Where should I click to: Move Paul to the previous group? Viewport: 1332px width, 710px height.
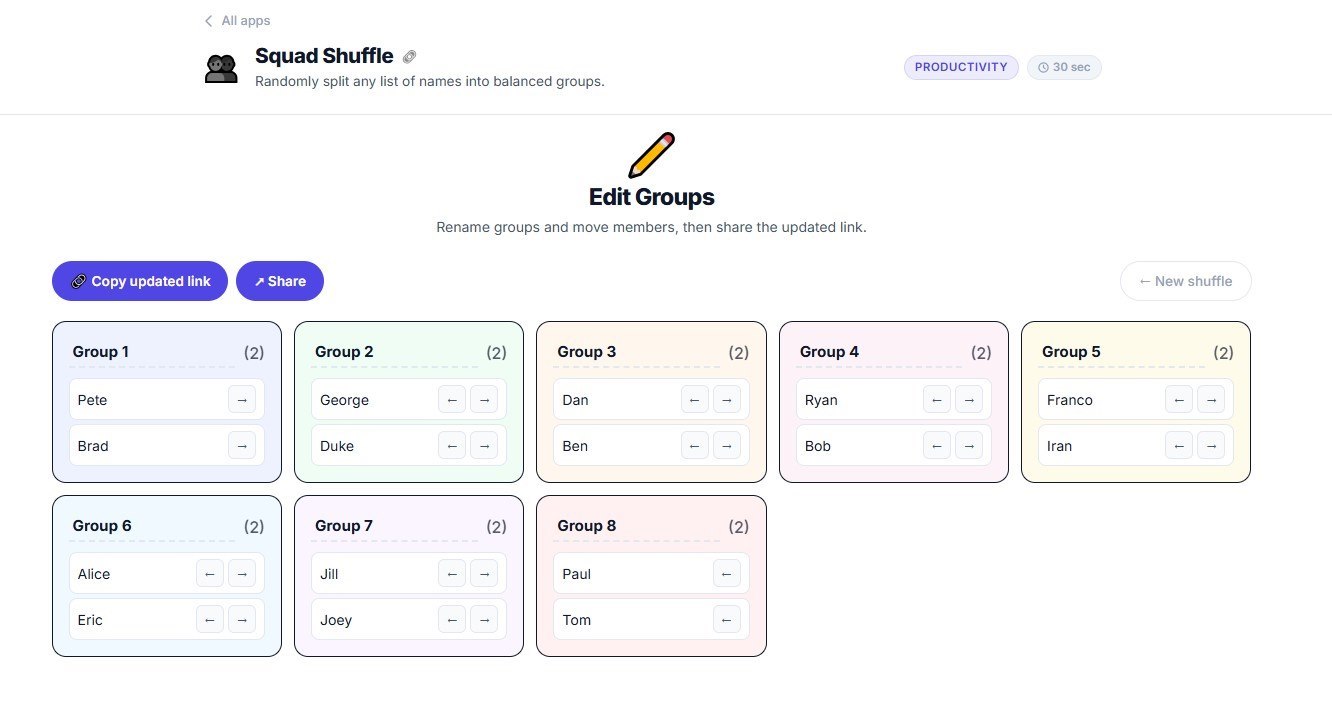pyautogui.click(x=727, y=574)
